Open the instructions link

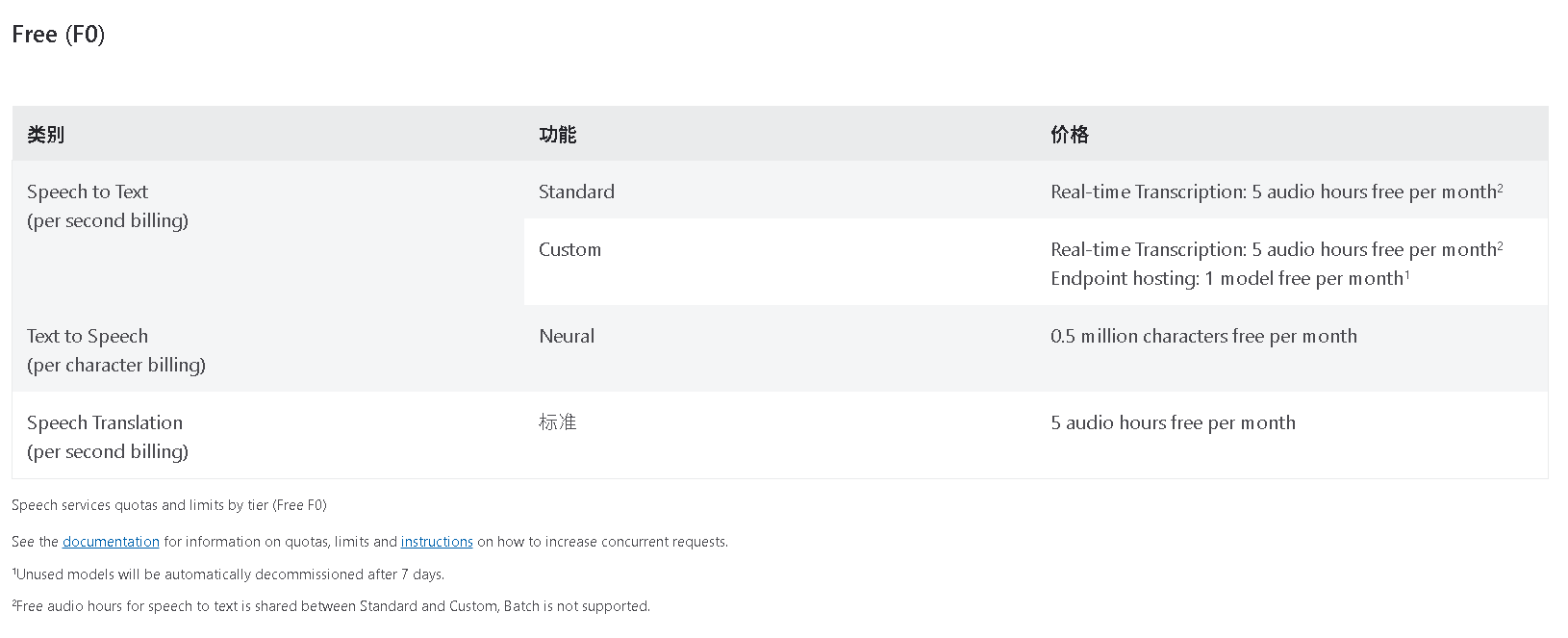tap(437, 542)
